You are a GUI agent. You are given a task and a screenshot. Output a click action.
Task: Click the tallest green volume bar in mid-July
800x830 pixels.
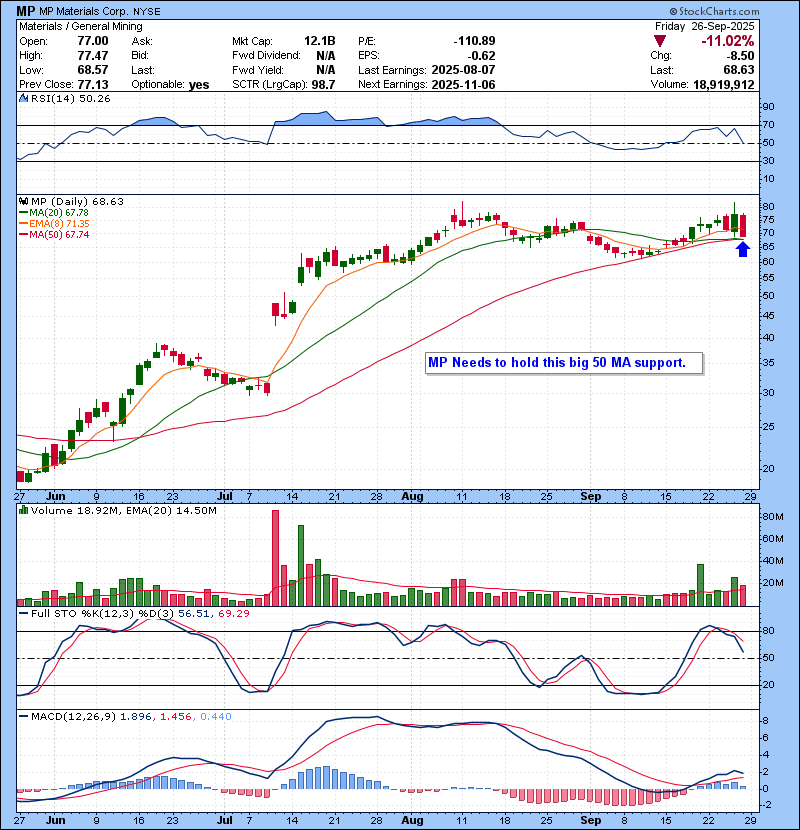click(301, 565)
